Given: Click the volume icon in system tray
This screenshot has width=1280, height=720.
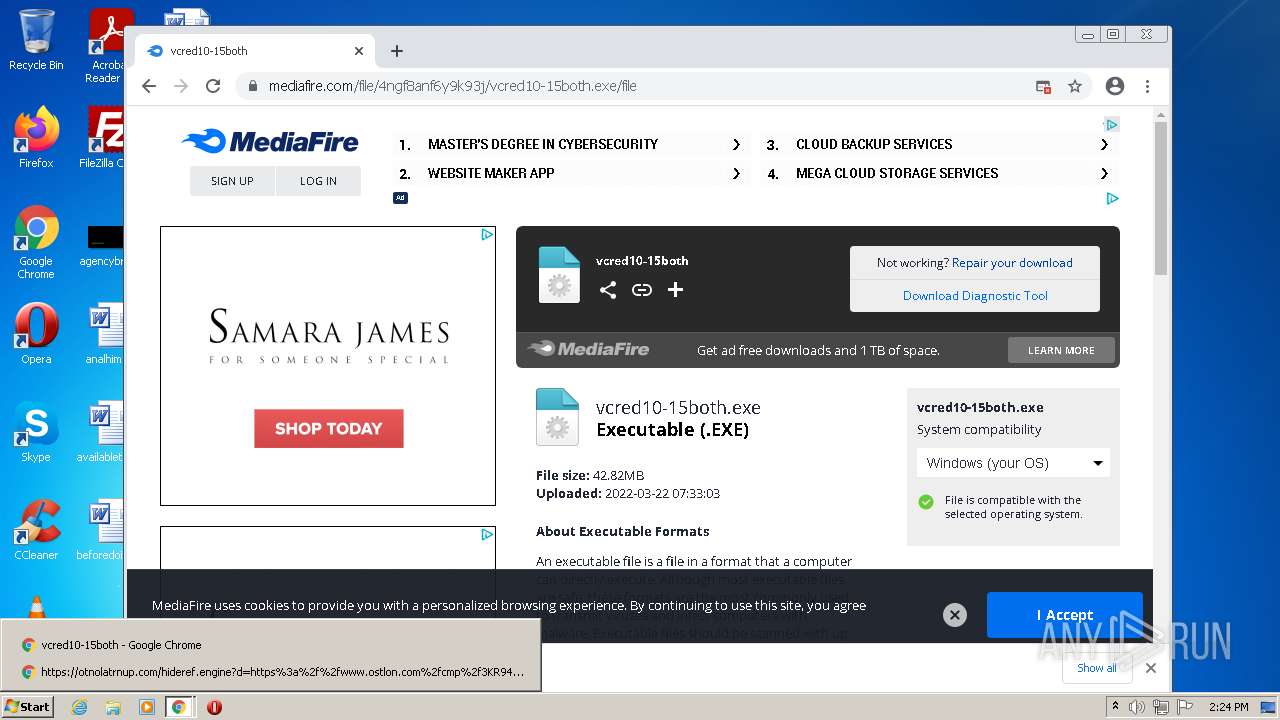Looking at the screenshot, I should tap(1138, 707).
